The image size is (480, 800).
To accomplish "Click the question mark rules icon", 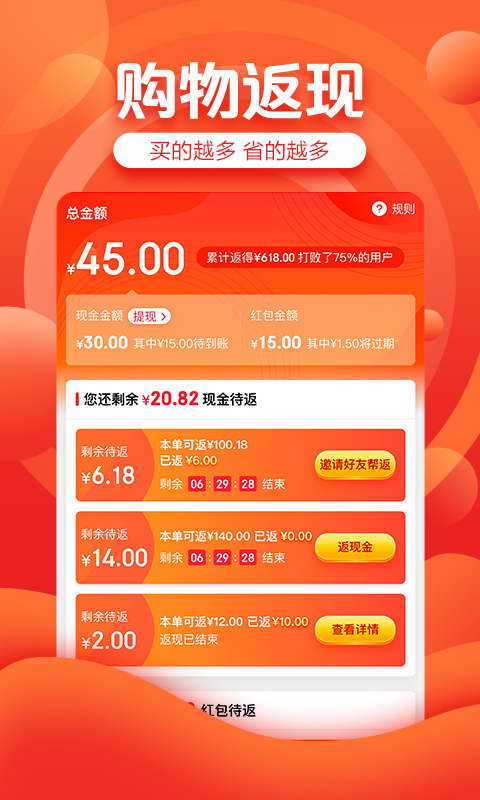I will click(379, 209).
